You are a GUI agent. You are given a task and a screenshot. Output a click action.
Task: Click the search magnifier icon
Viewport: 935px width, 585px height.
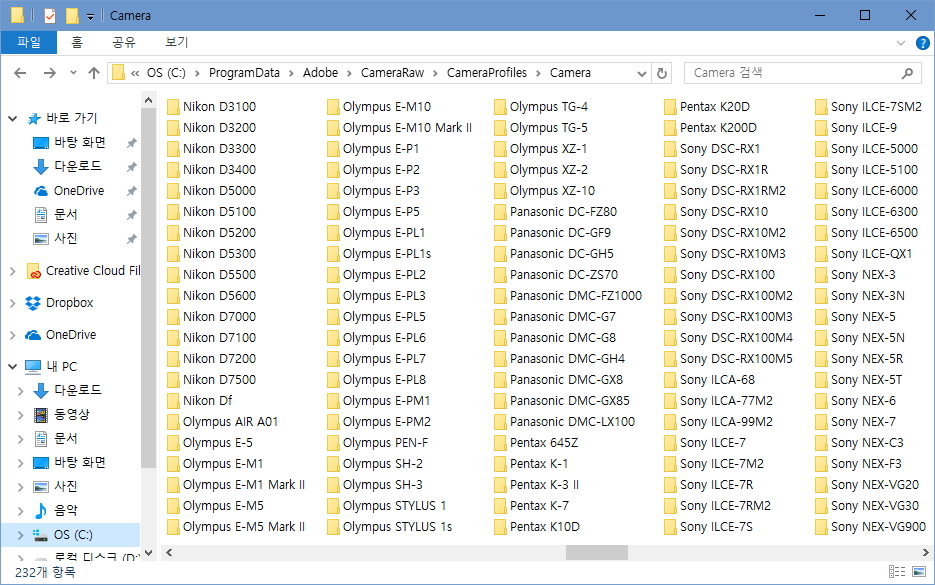click(907, 73)
